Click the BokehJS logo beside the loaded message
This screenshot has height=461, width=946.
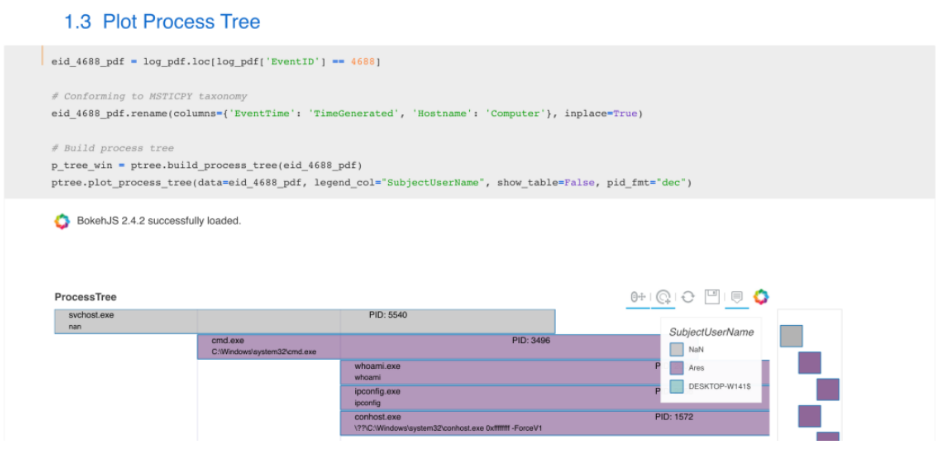[x=62, y=221]
